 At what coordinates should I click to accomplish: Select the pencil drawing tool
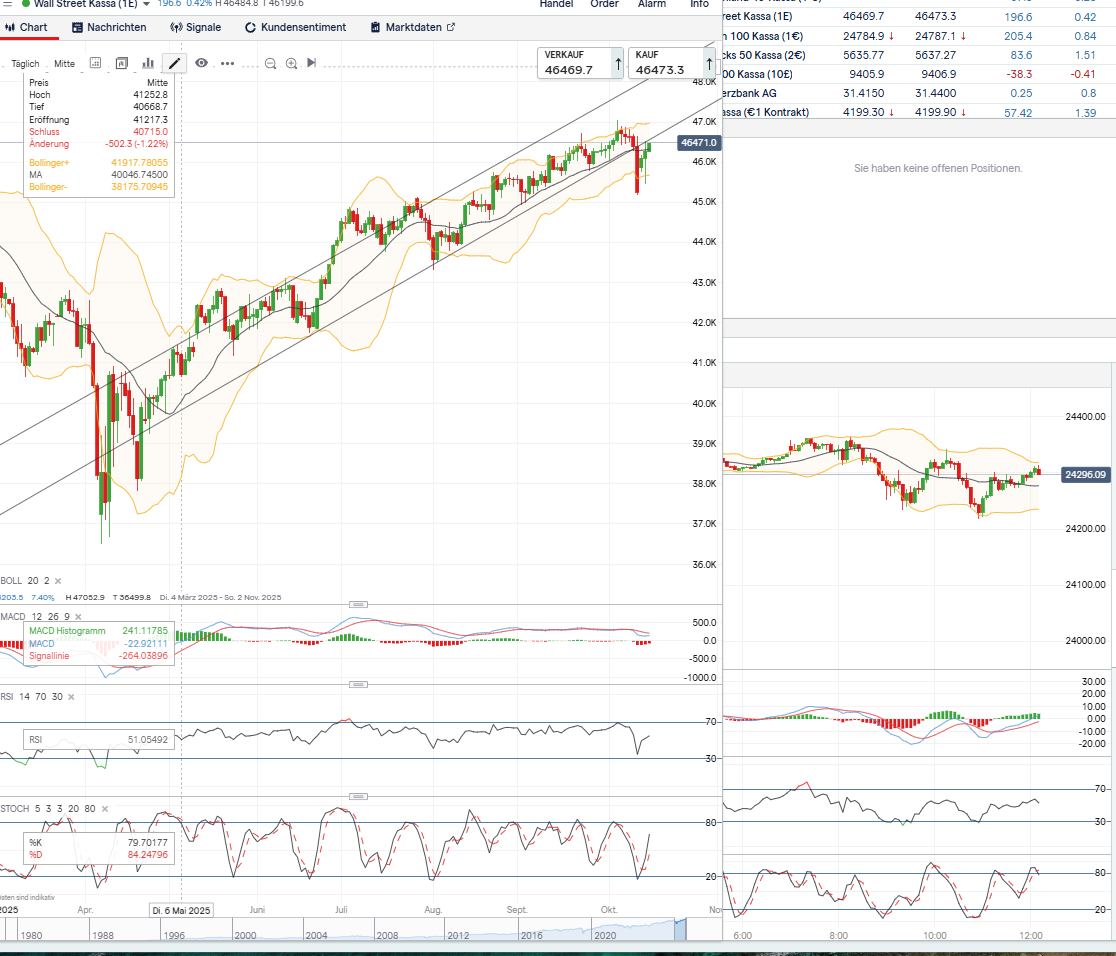pyautogui.click(x=175, y=63)
